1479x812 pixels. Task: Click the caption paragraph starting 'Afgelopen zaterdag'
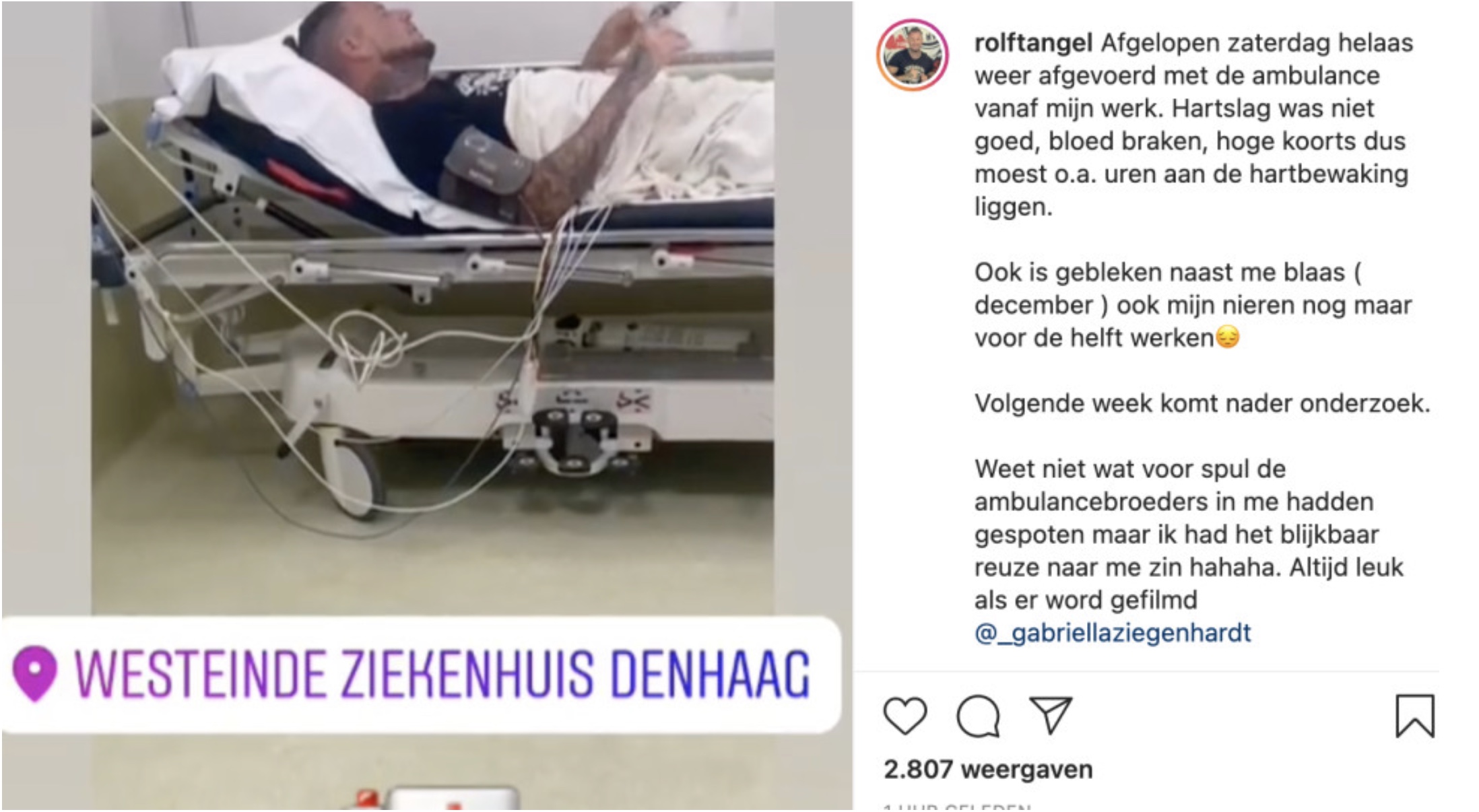pos(1193,125)
